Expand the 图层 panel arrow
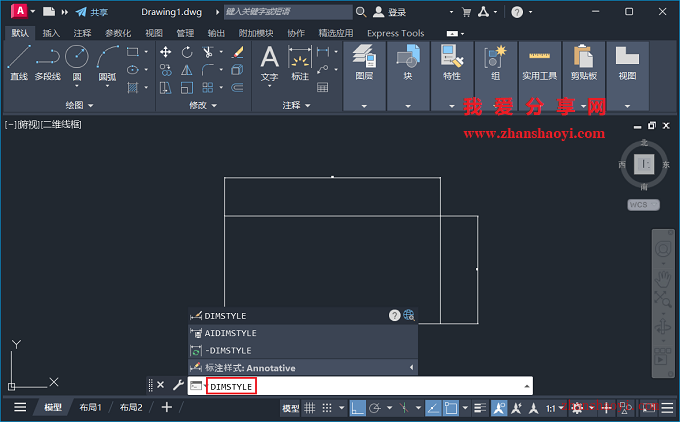Viewport: 680px width, 422px height. click(364, 106)
